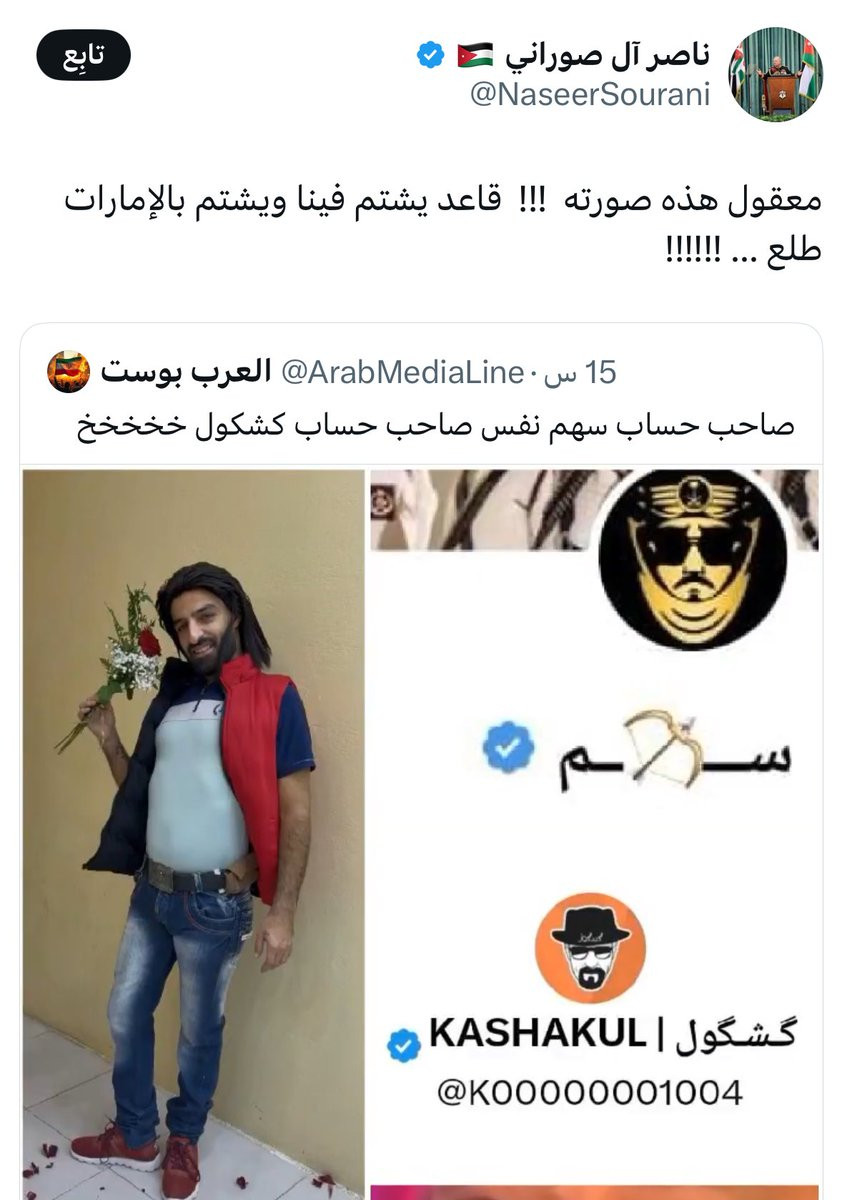842x1200 pixels.
Task: Tap the Jordan flag emoji in name
Action: pyautogui.click(x=474, y=56)
